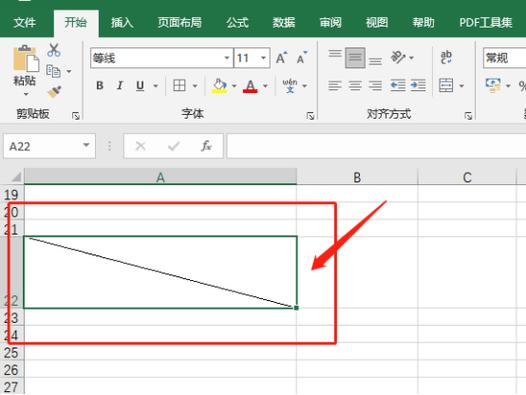Click the accounting number format icon

pos(493,85)
